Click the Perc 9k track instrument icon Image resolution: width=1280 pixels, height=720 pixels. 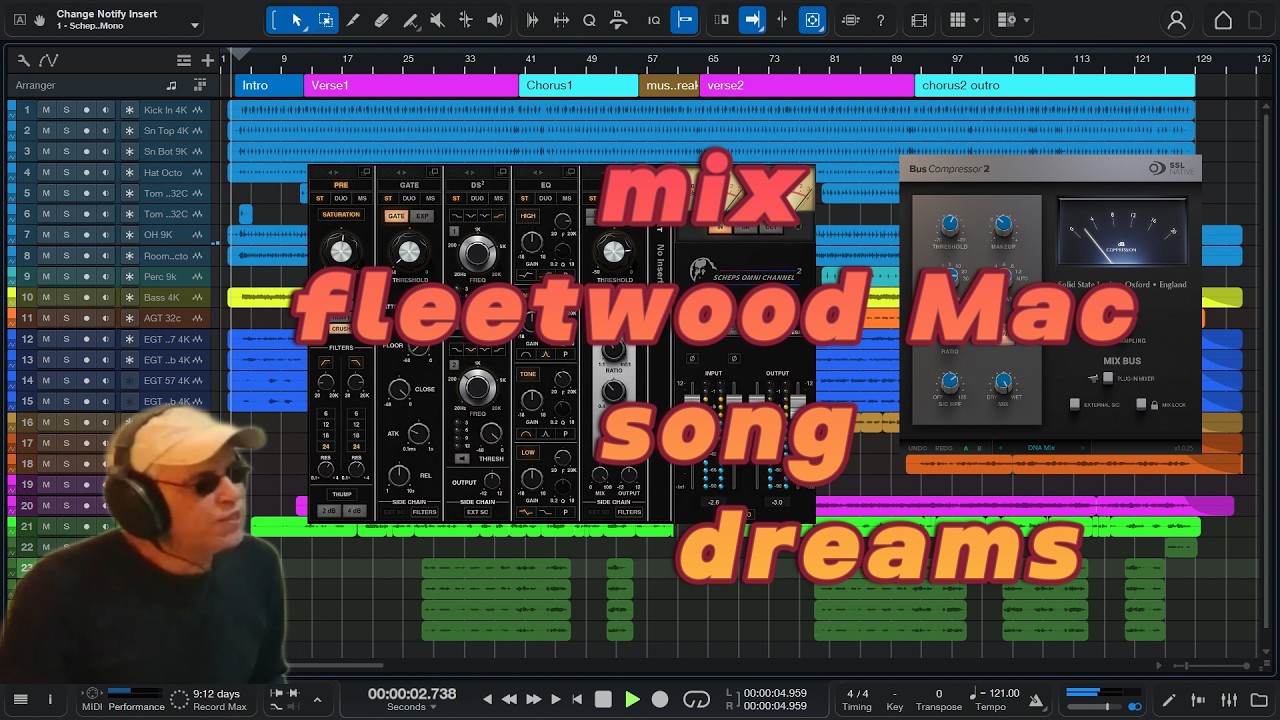pyautogui.click(x=130, y=276)
